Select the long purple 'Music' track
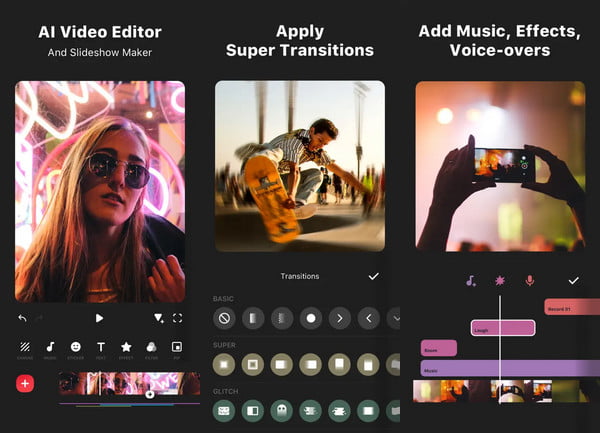The image size is (600, 433). [510, 368]
